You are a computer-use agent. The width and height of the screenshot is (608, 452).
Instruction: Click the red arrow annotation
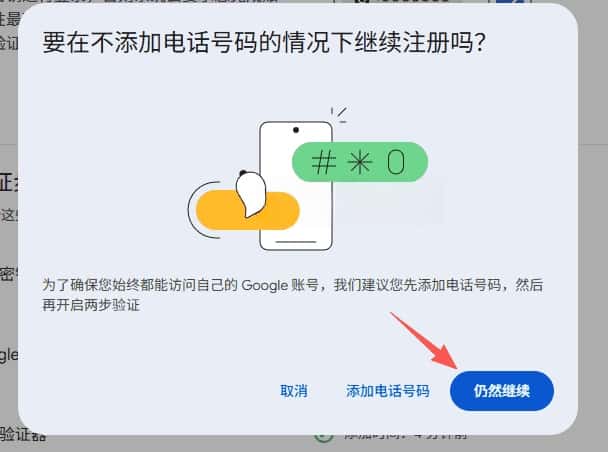(x=424, y=340)
